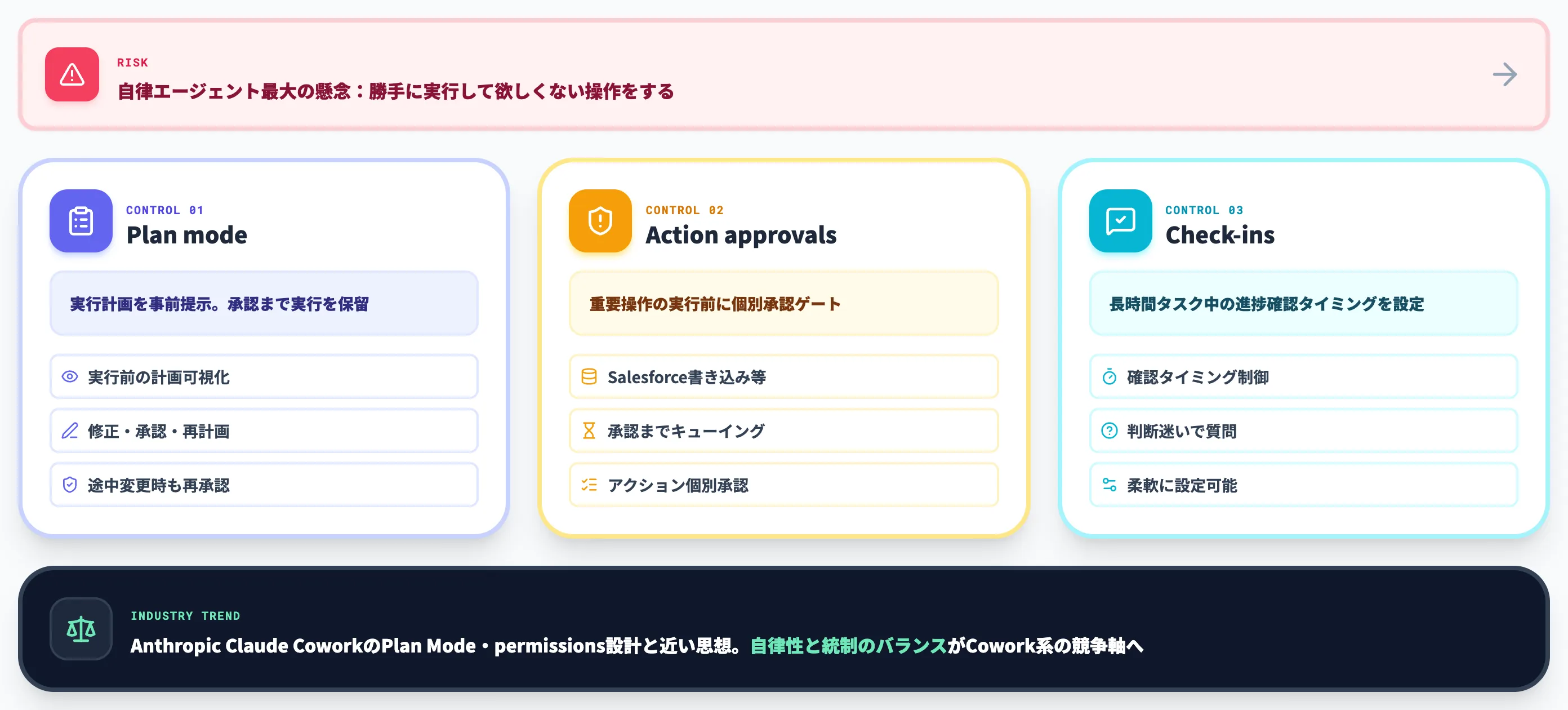Select the Salesforce書き込み等 row
The width and height of the screenshot is (1568, 710).
(x=783, y=377)
